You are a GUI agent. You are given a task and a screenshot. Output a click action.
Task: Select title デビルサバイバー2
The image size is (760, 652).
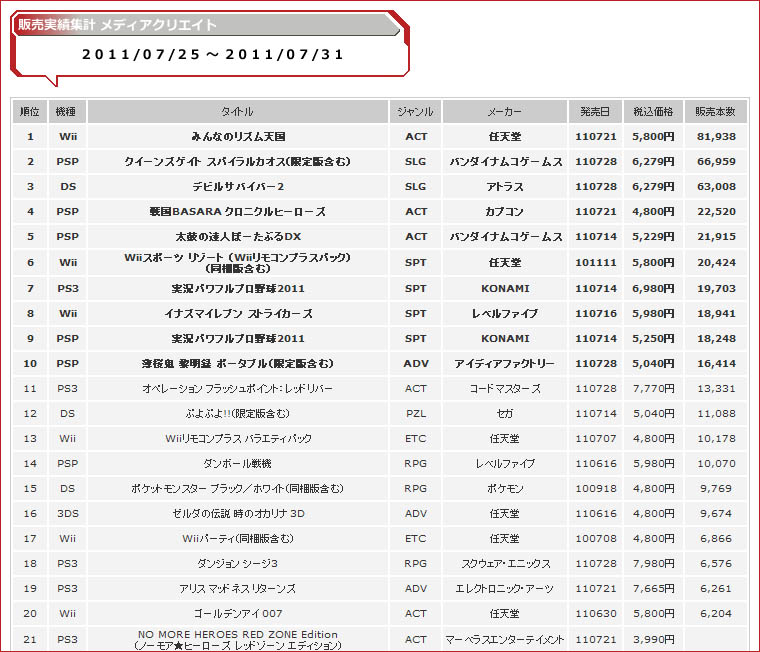238,187
